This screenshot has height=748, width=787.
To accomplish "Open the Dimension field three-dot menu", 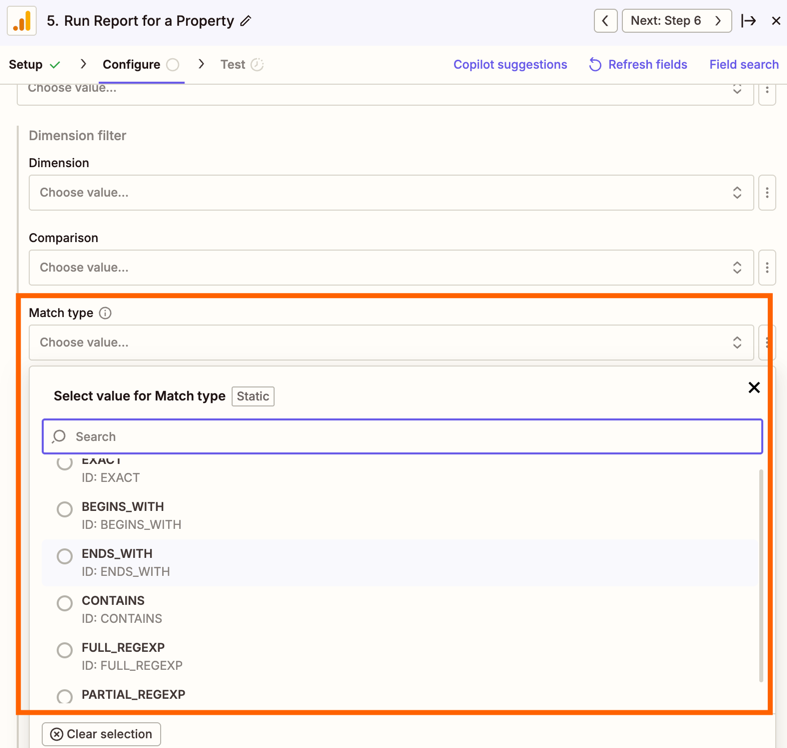I will (767, 193).
